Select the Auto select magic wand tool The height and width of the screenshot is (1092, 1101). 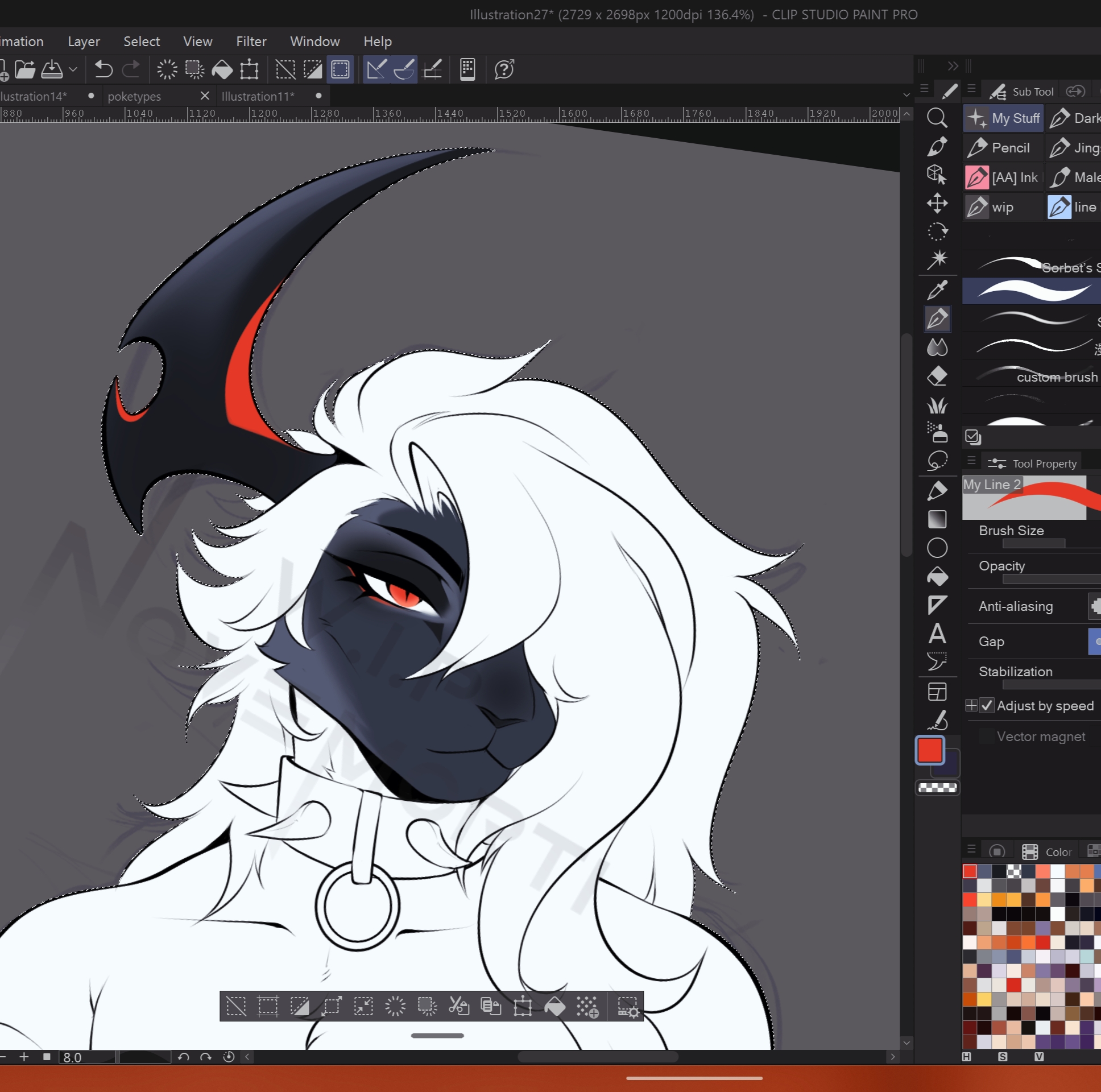(937, 260)
